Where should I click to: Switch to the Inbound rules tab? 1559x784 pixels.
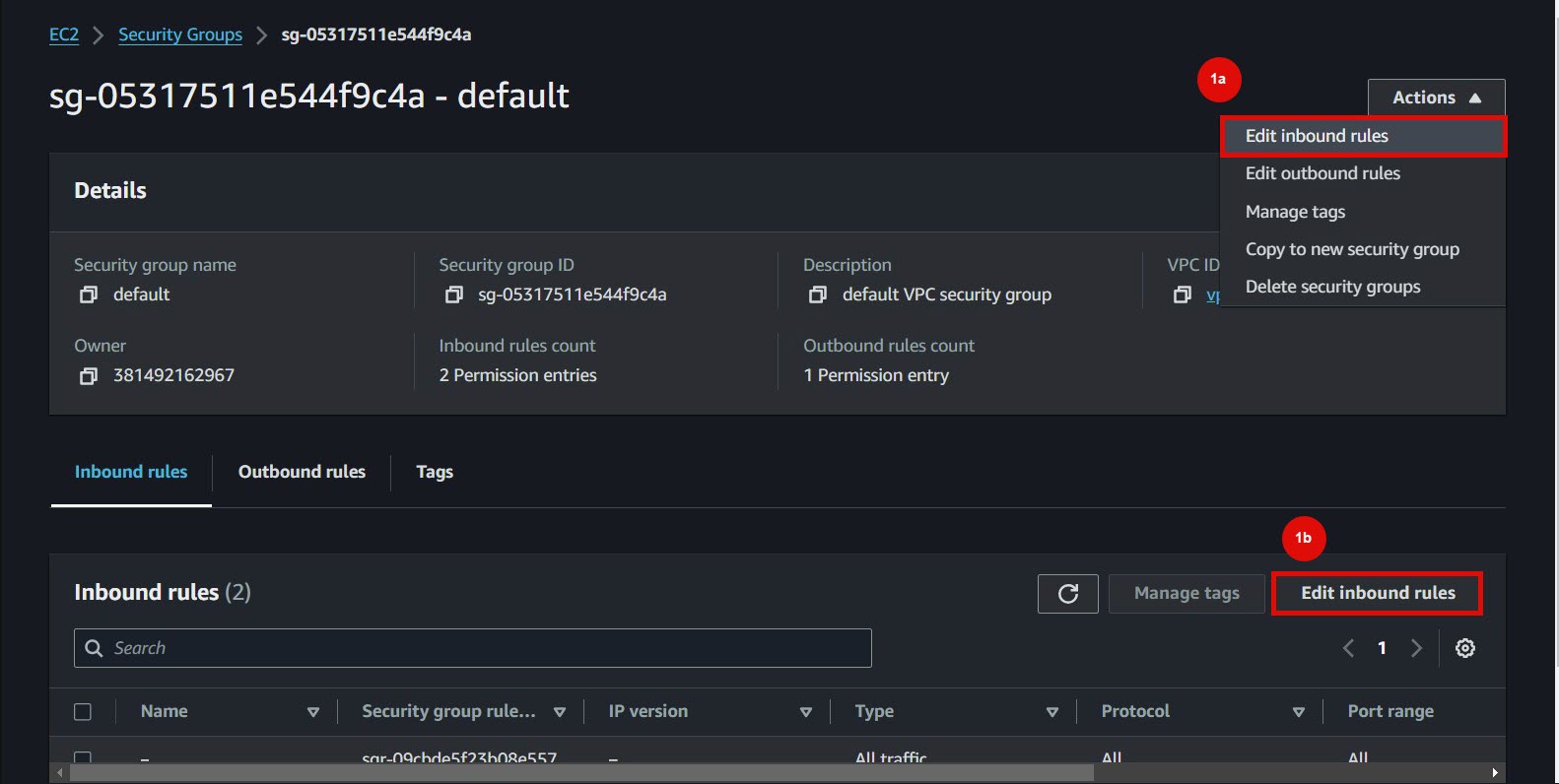tap(131, 472)
